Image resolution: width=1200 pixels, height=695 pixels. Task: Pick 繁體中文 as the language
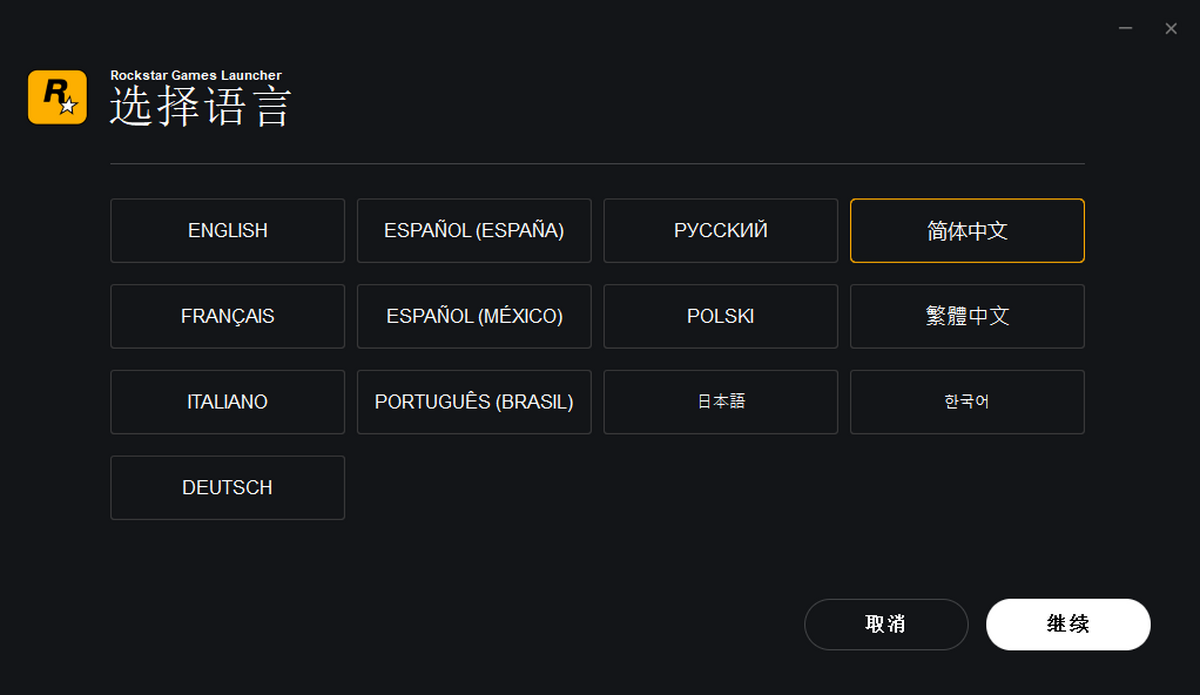967,317
